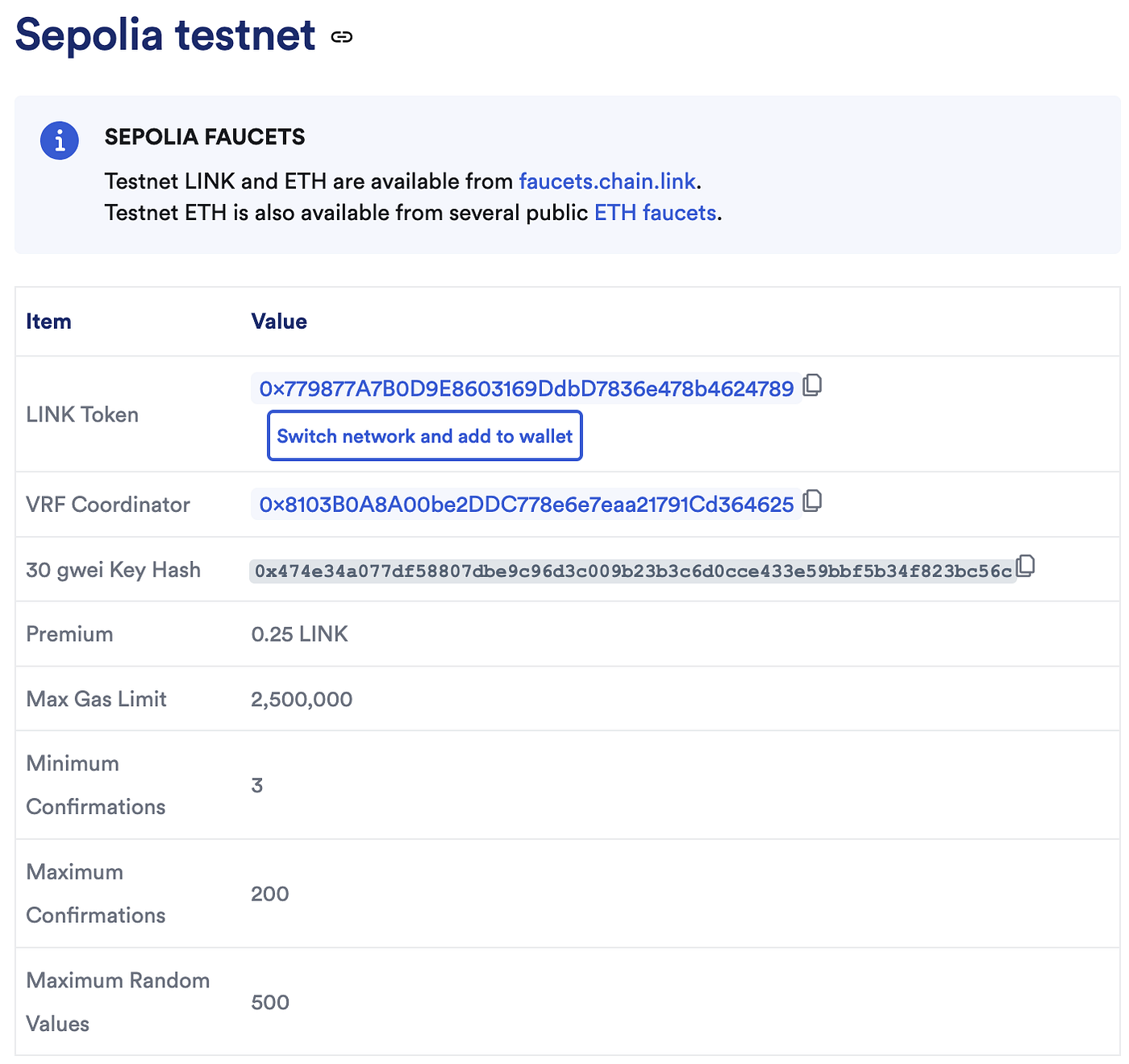Click the SEPOLIA FAUCETS title
Screen dimensions: 1129x1064
click(205, 137)
